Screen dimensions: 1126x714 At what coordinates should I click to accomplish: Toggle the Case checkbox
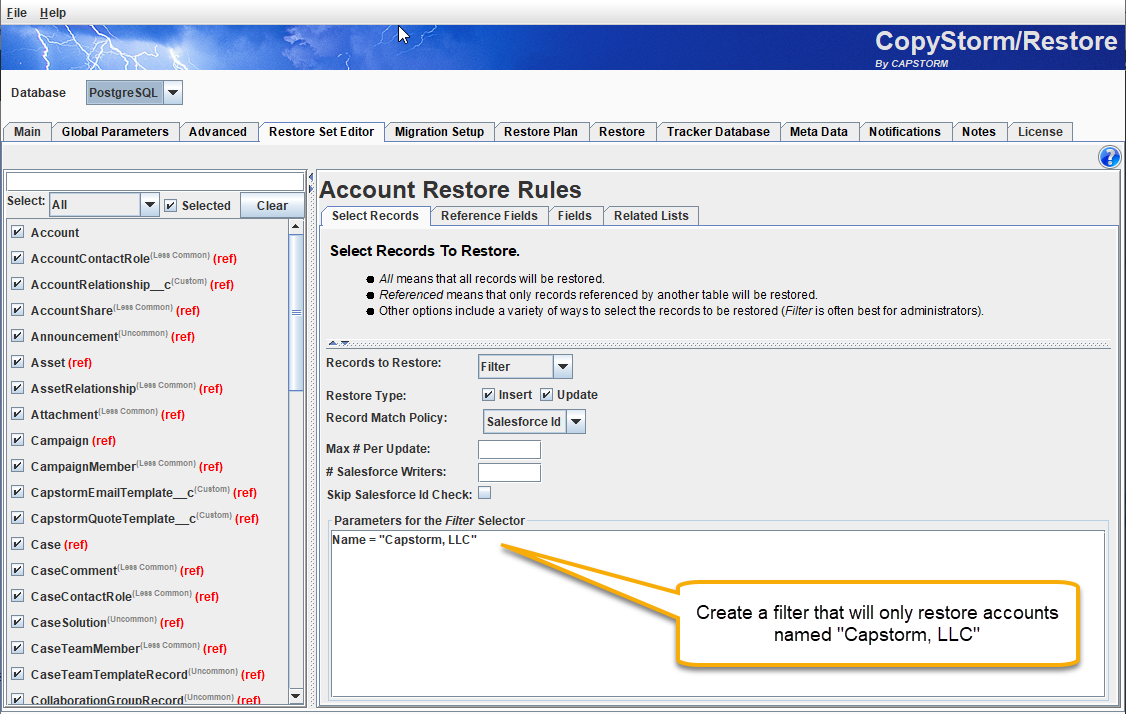(x=18, y=544)
